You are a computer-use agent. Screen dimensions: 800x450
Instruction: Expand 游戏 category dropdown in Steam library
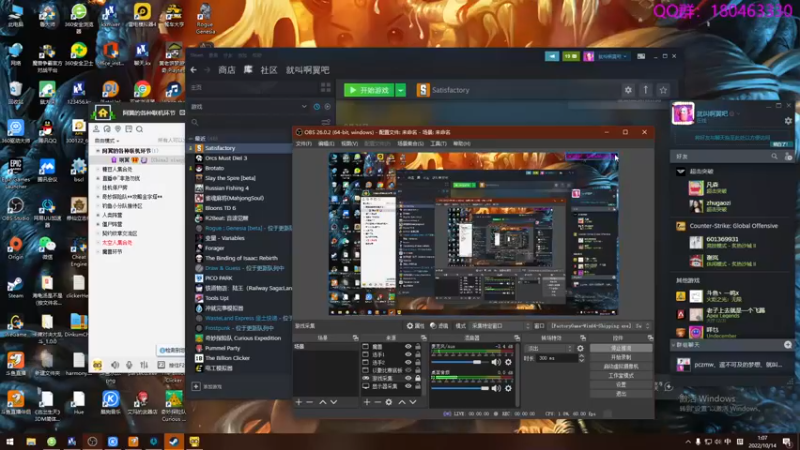304,107
